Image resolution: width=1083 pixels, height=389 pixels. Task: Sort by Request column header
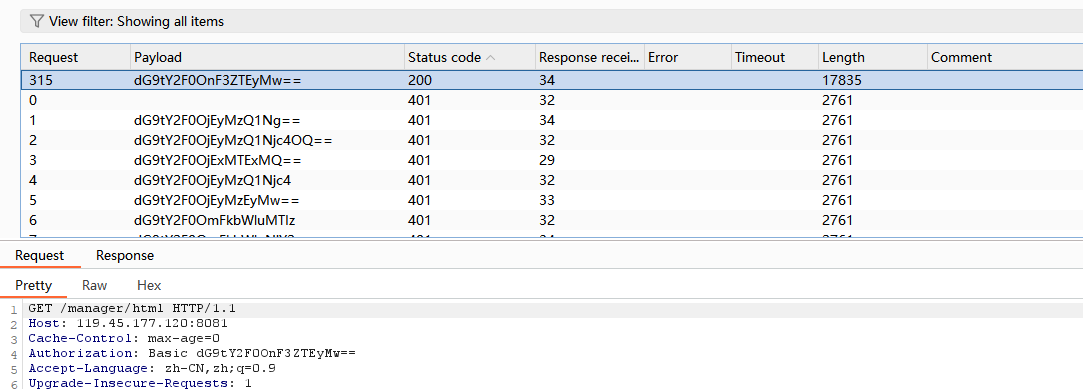(x=76, y=57)
